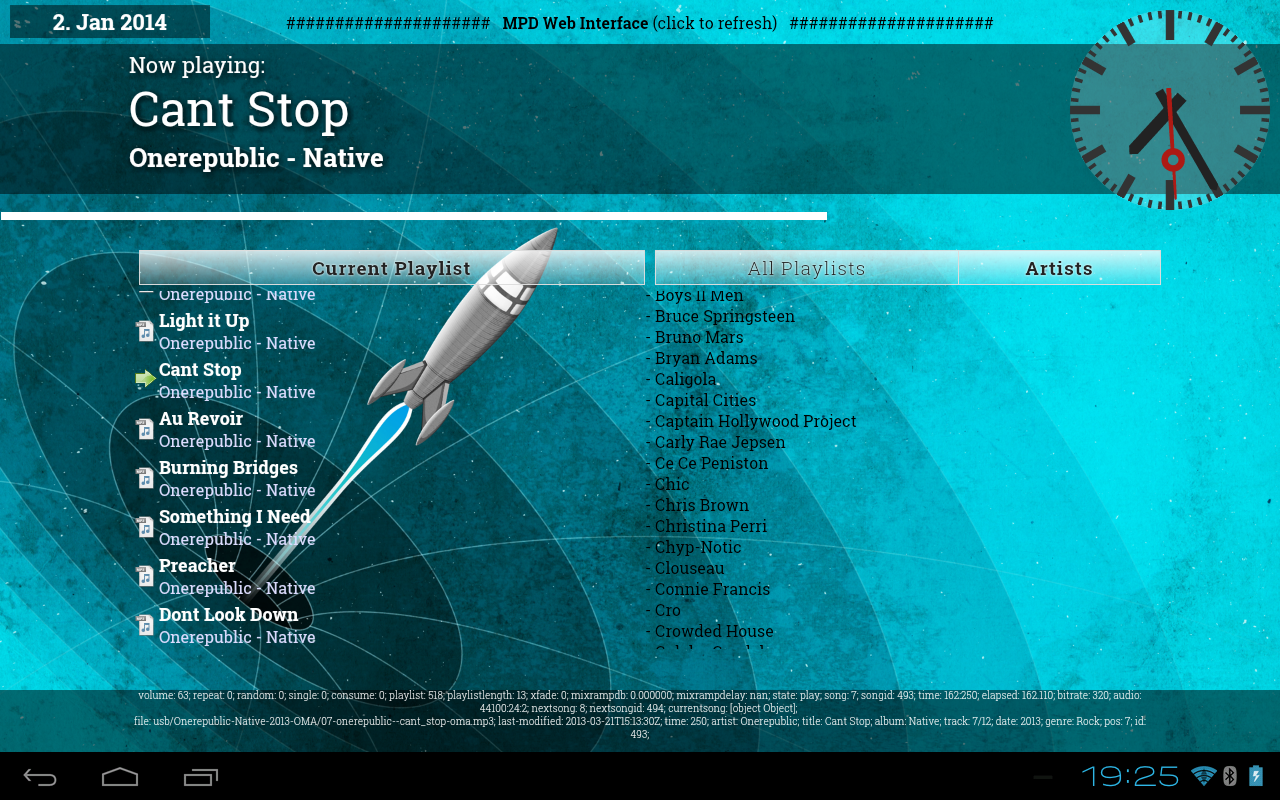Viewport: 1280px width, 800px height.
Task: Click the music file icon beside Au Revoir
Action: (x=146, y=429)
